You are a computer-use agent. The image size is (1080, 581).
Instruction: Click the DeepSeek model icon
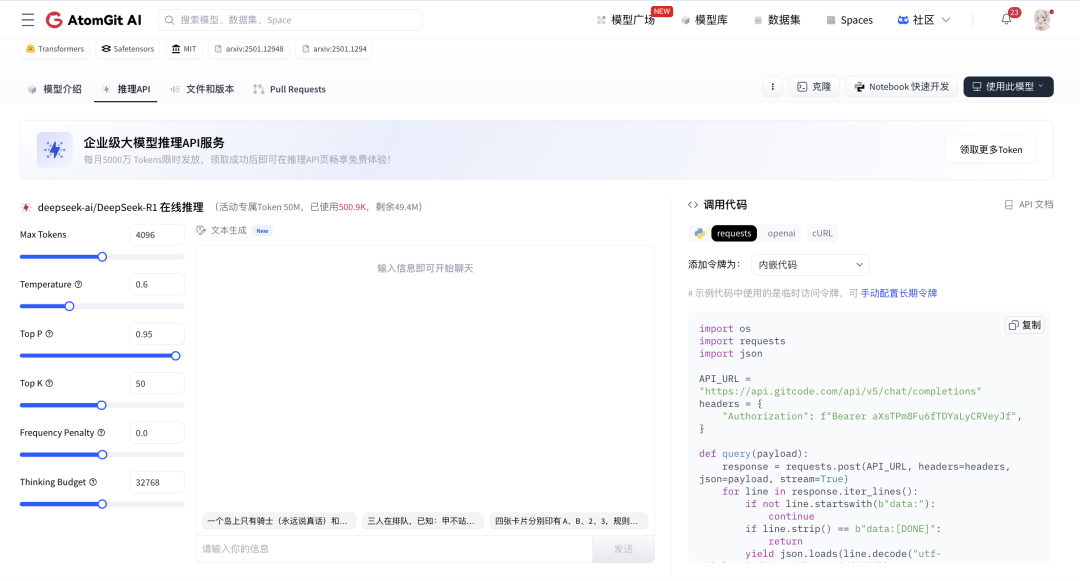(26, 207)
